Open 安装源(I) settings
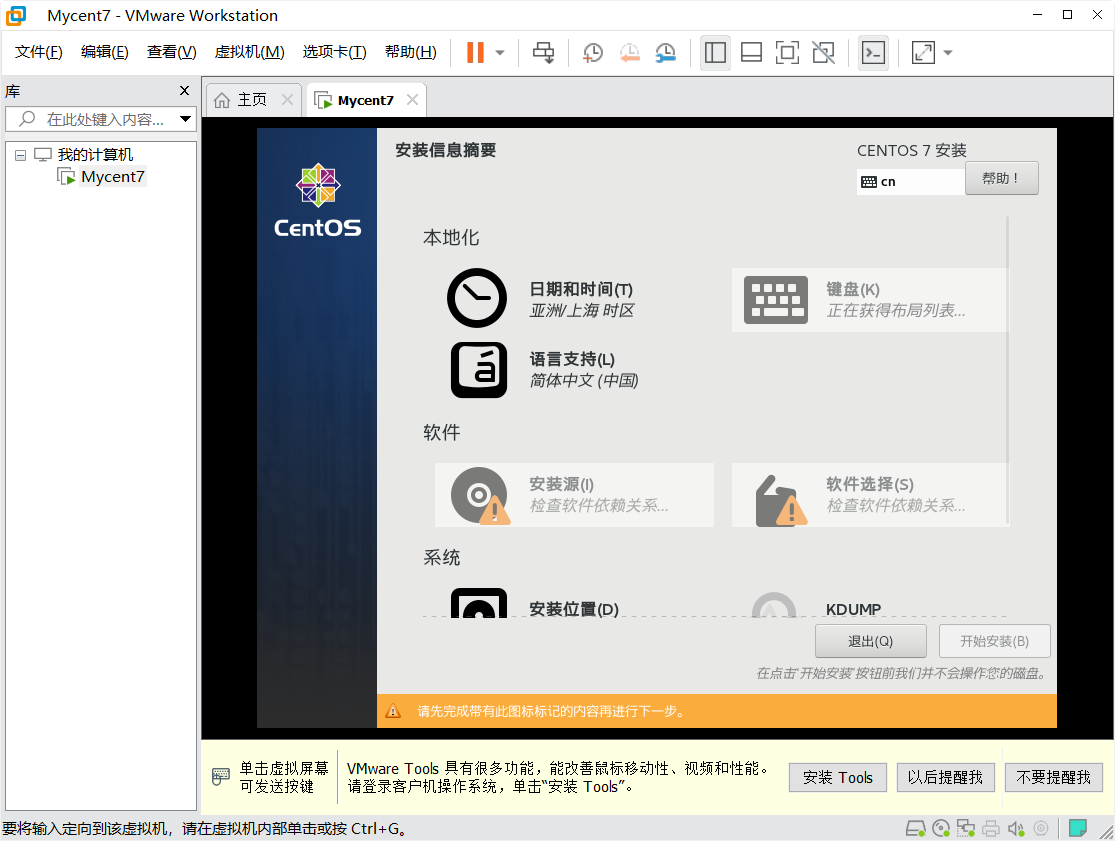The height and width of the screenshot is (841, 1115). pos(574,495)
